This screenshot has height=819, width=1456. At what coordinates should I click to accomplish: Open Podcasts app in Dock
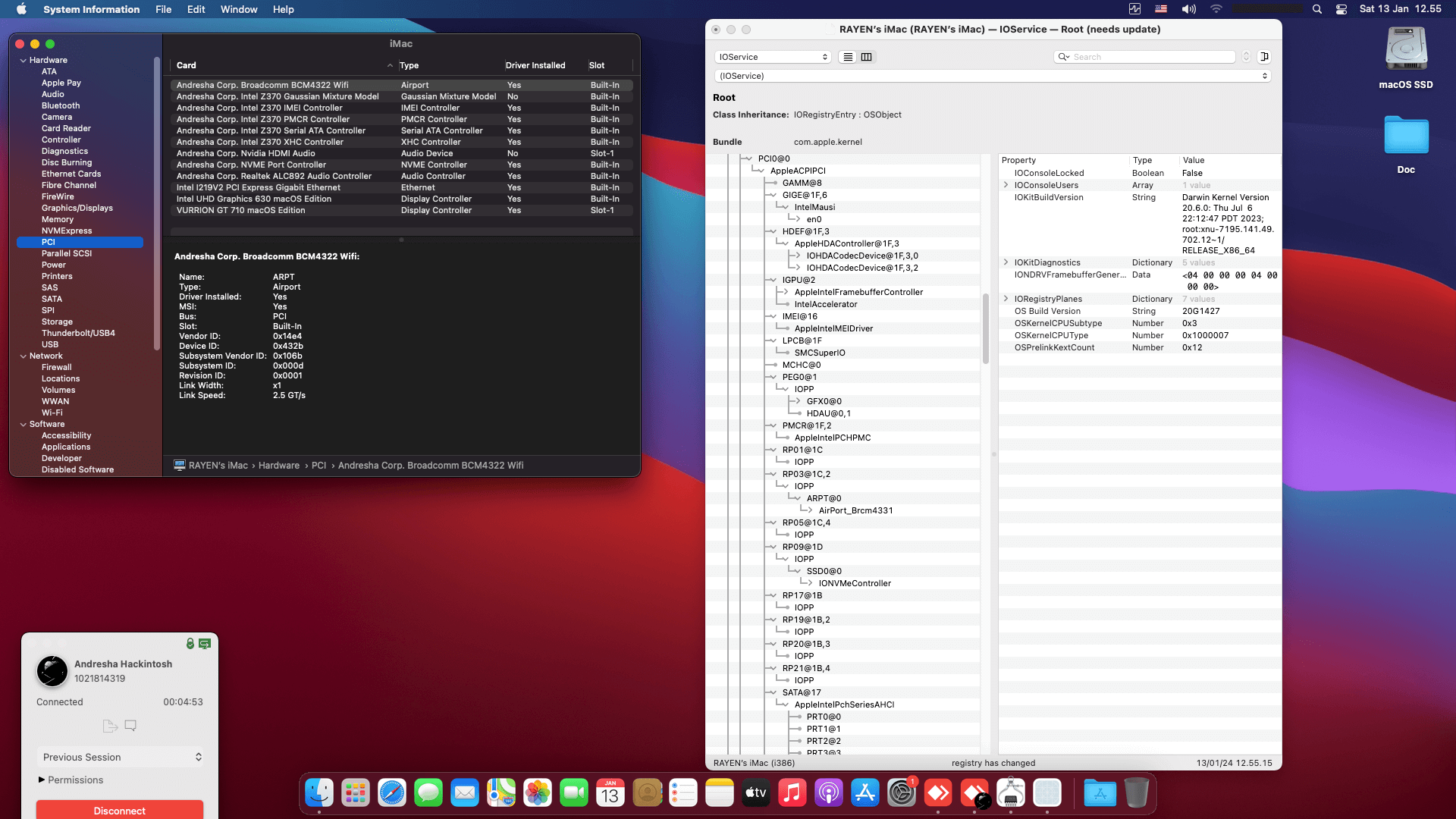pyautogui.click(x=829, y=793)
